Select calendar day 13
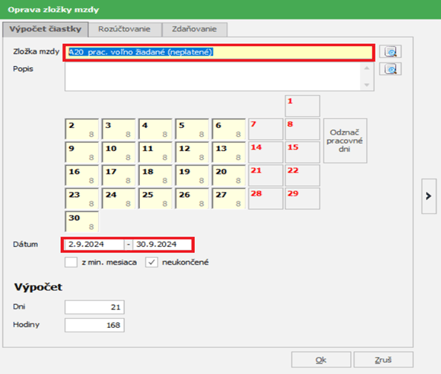The height and width of the screenshot is (374, 441). pos(229,152)
